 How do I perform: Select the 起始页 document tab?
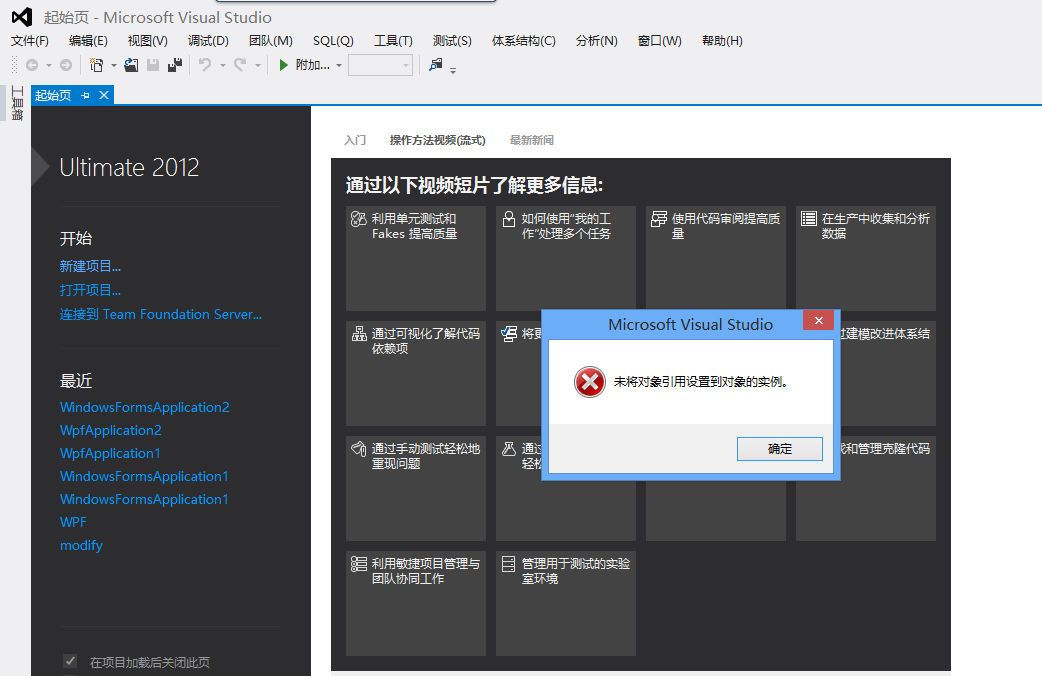(53, 96)
